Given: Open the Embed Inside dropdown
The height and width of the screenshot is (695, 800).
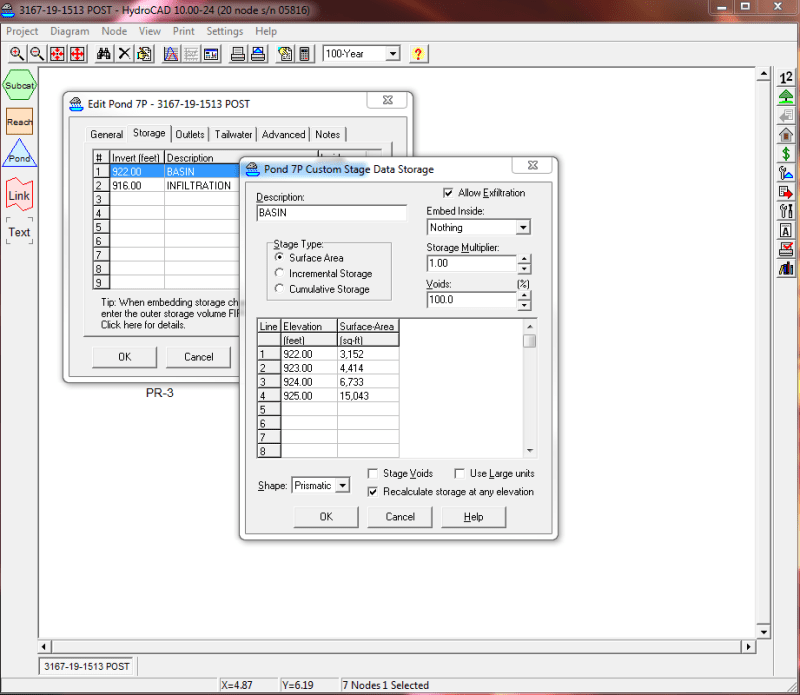Looking at the screenshot, I should [523, 227].
